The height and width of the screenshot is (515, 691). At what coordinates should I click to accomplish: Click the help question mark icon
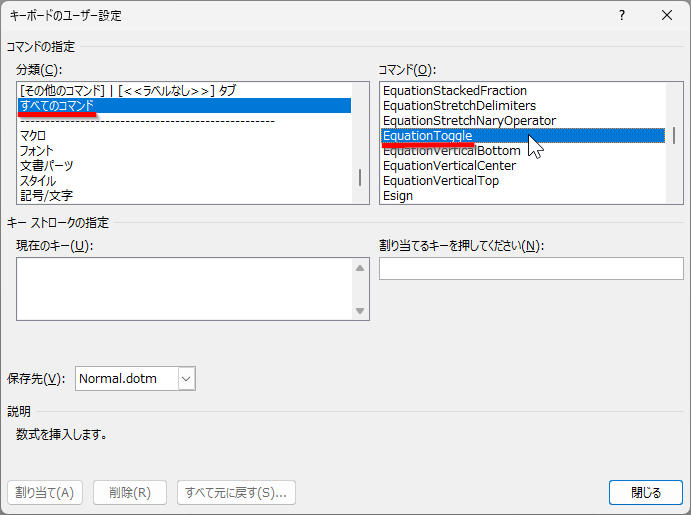click(x=621, y=15)
